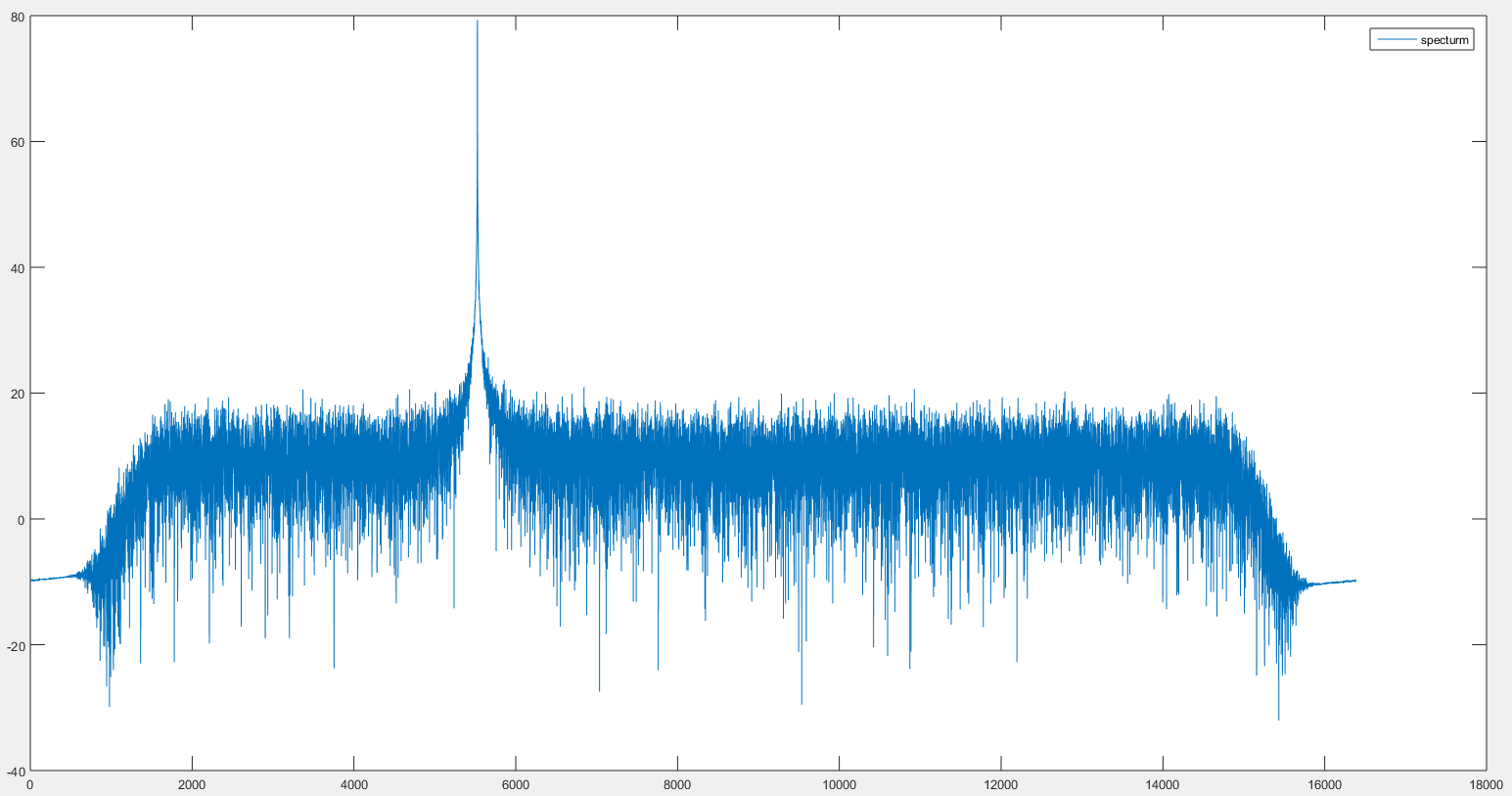Click x-axis tick label 16000

(x=1324, y=785)
